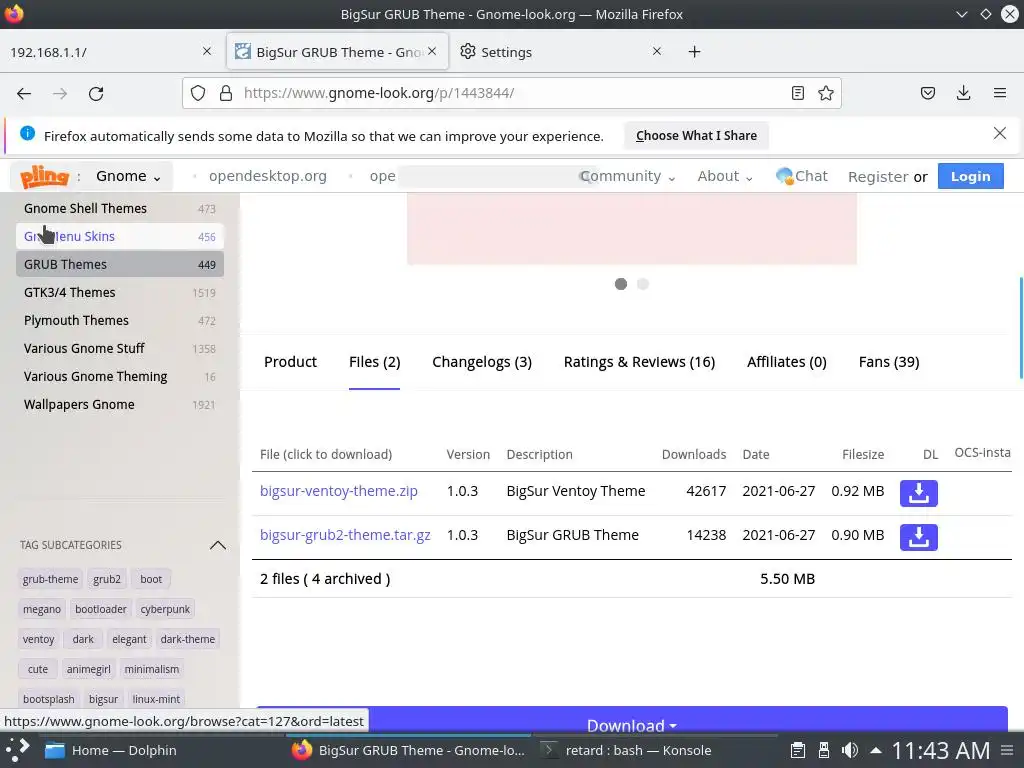
Task: Open Various Gnome Theming category
Action: (120, 377)
